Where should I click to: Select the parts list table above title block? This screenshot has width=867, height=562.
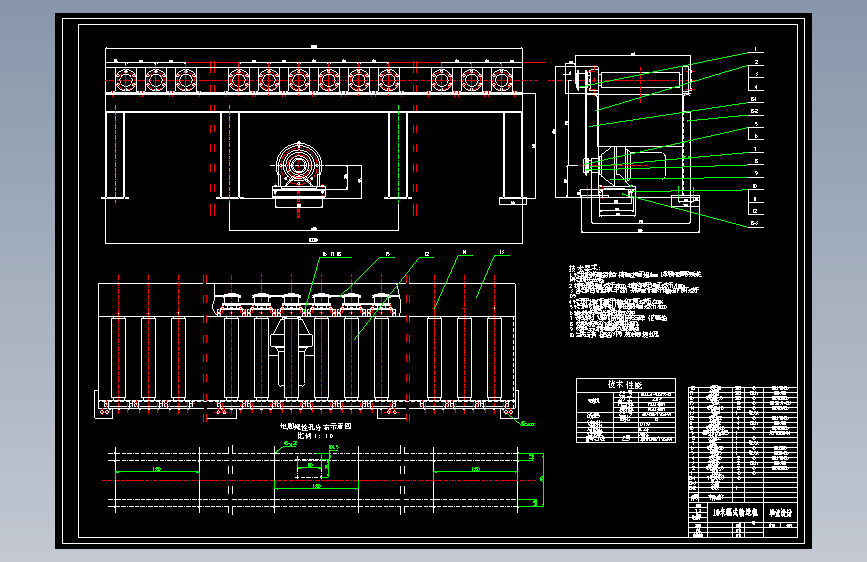[743, 444]
